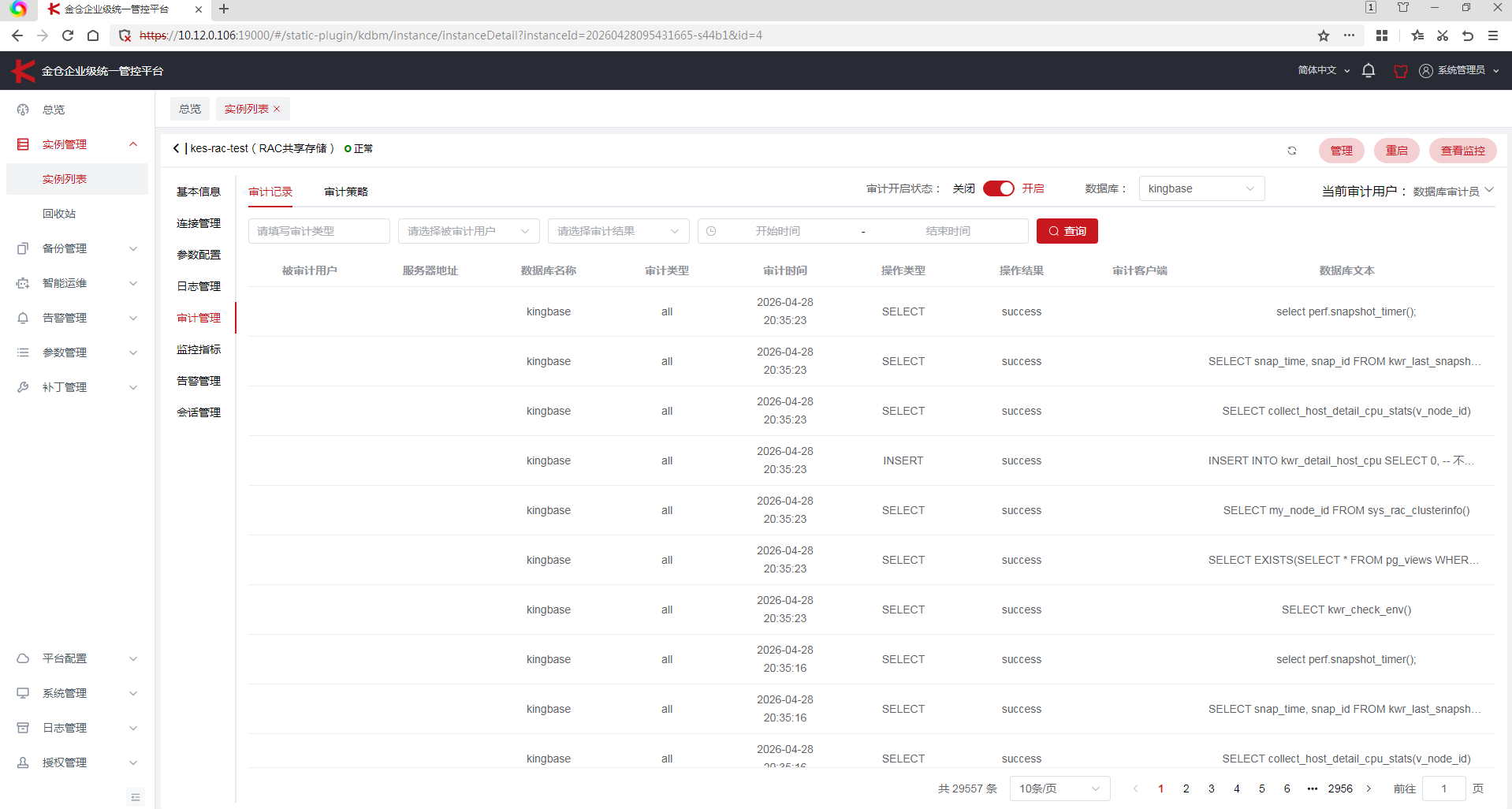
Task: Click the 重启 restart button
Action: (1397, 151)
